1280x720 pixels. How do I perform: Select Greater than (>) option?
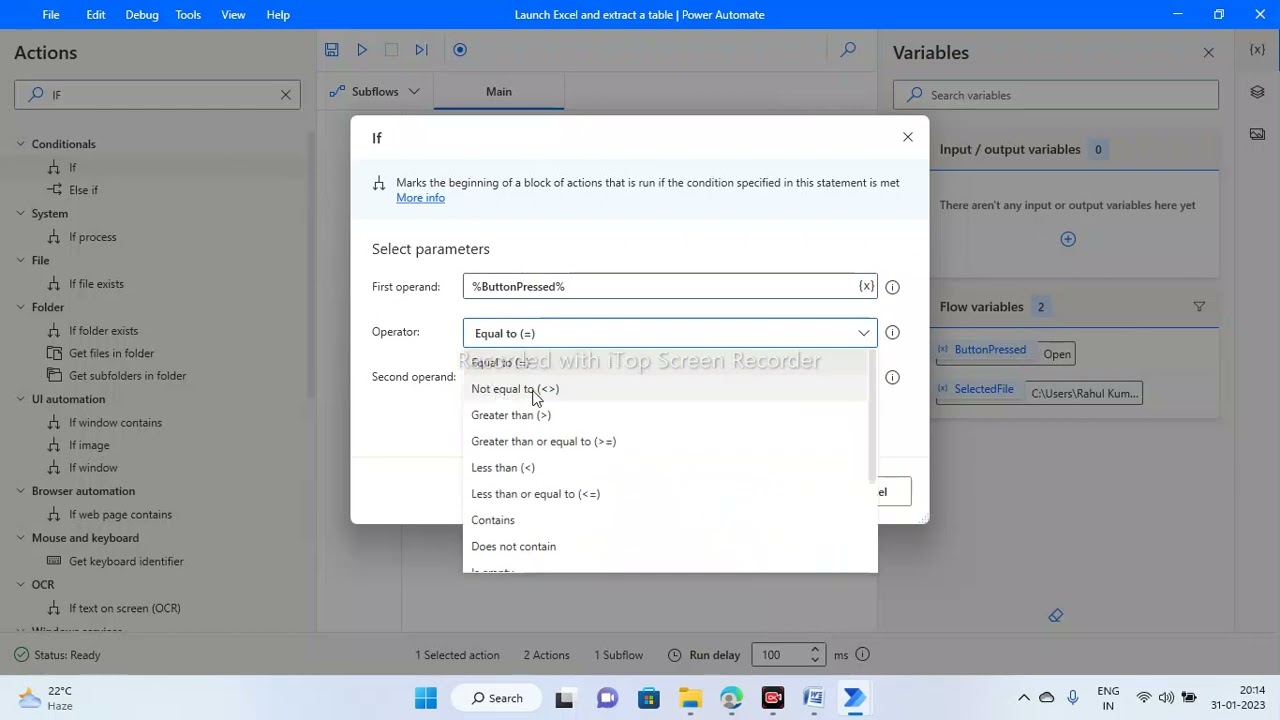[x=666, y=415]
